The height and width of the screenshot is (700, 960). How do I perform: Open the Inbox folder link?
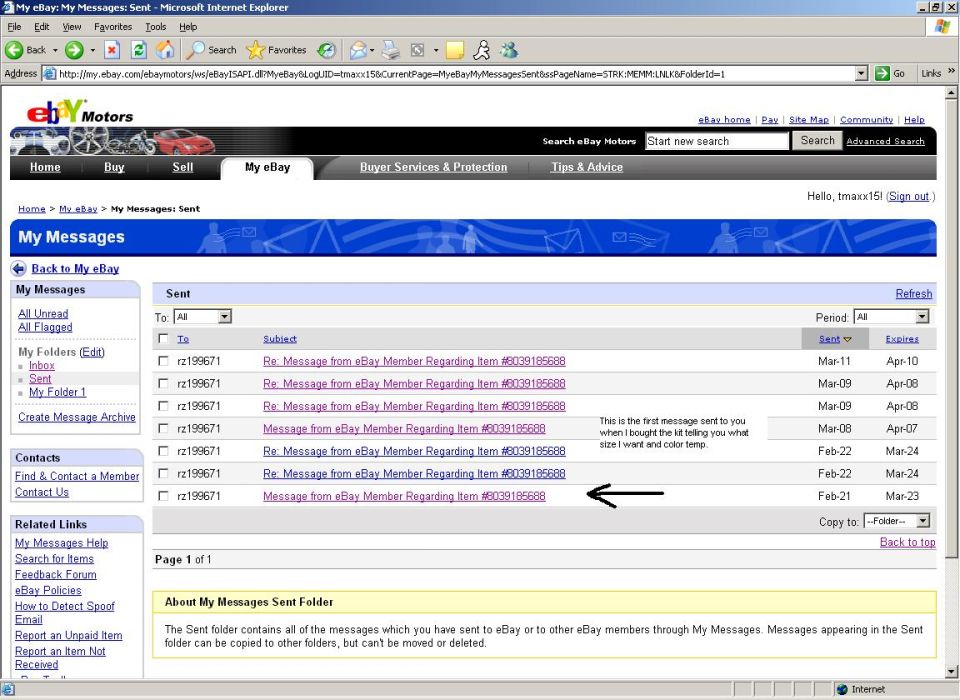[x=42, y=365]
